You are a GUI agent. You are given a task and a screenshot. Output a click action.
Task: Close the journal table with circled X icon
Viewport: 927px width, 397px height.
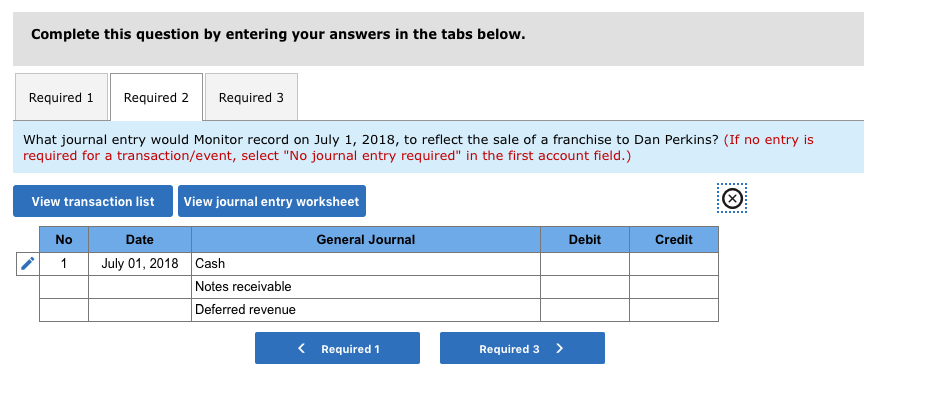[732, 198]
